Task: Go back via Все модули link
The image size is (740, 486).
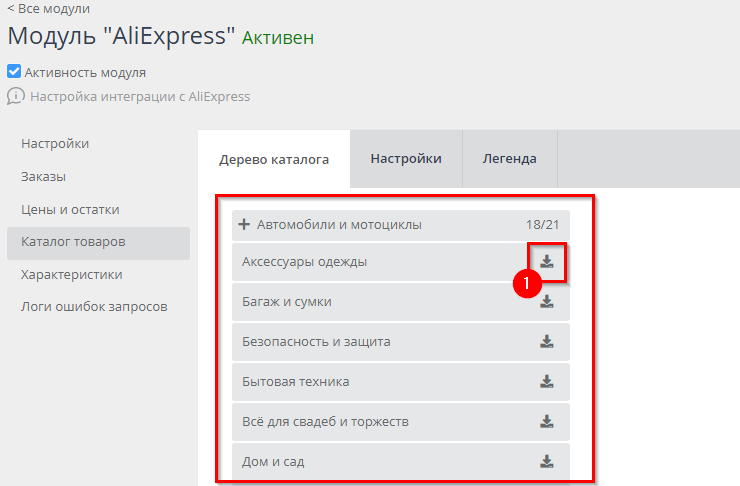Action: click(49, 8)
